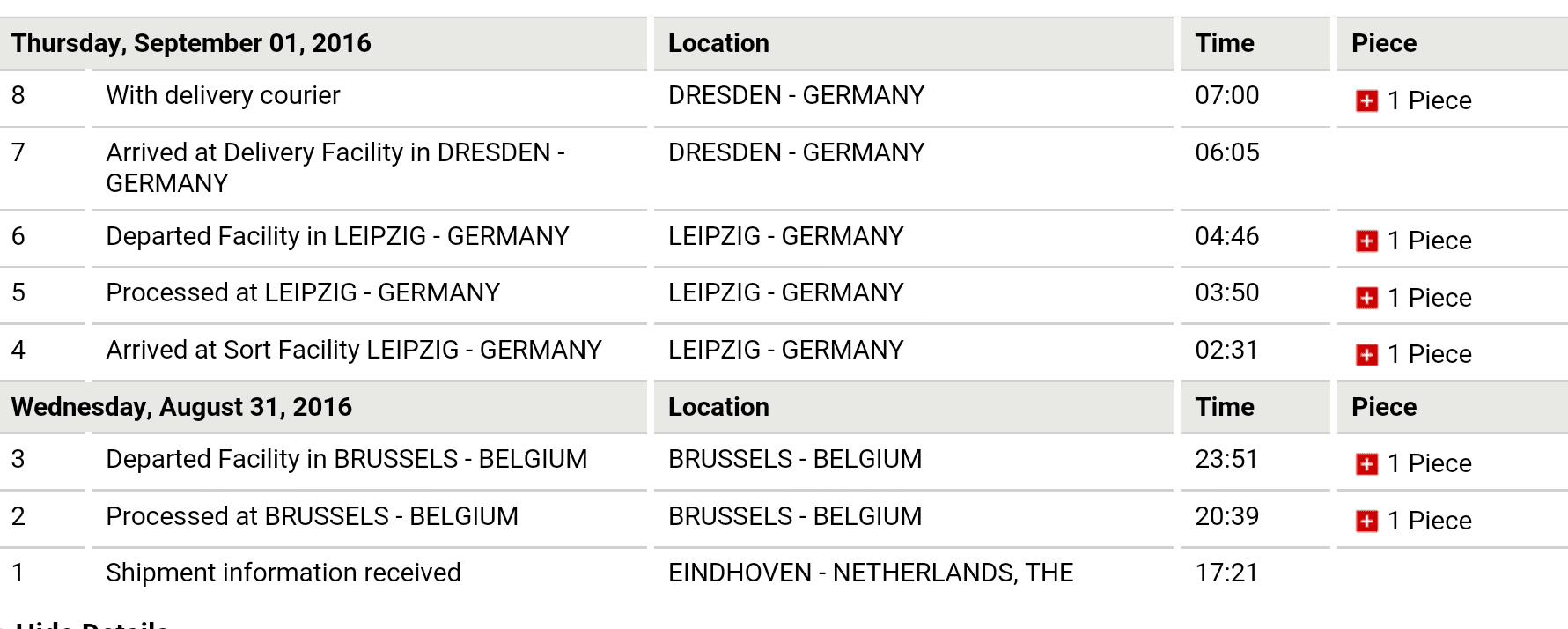This screenshot has height=629, width=1568.
Task: Select the 06:05 time cell
Action: click(x=1227, y=152)
